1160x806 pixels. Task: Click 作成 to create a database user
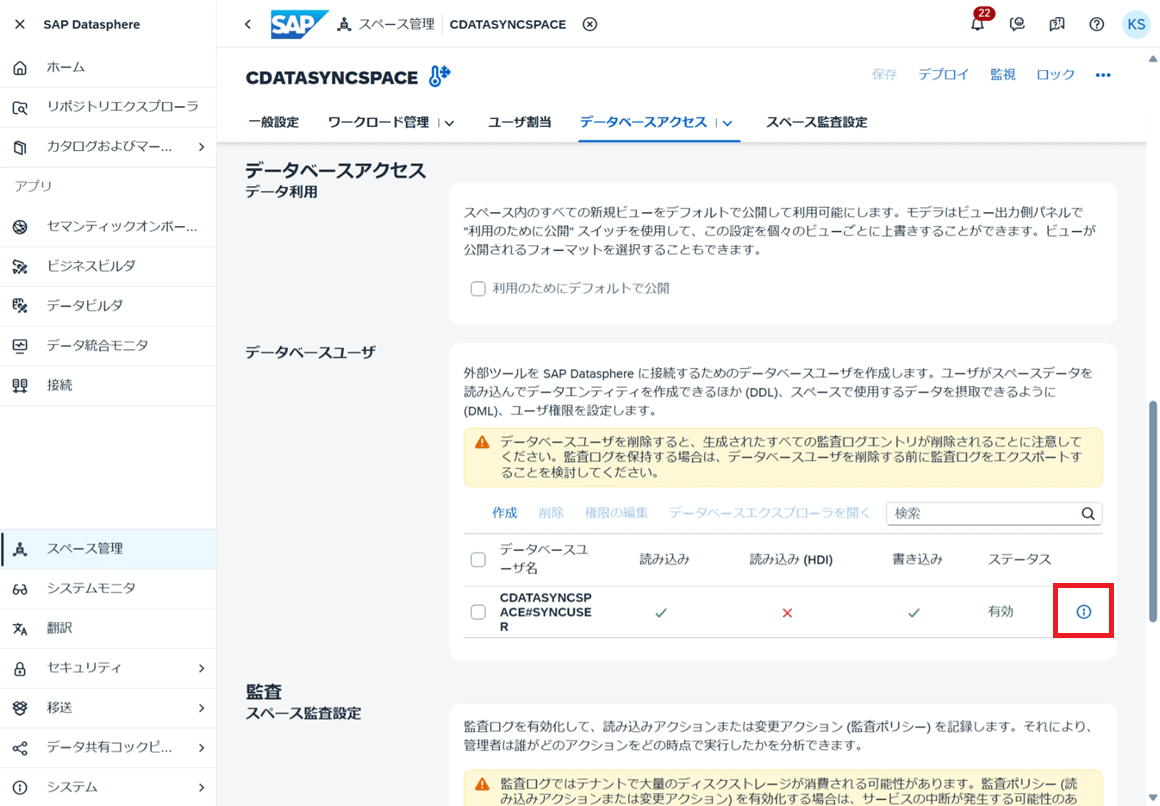(505, 513)
